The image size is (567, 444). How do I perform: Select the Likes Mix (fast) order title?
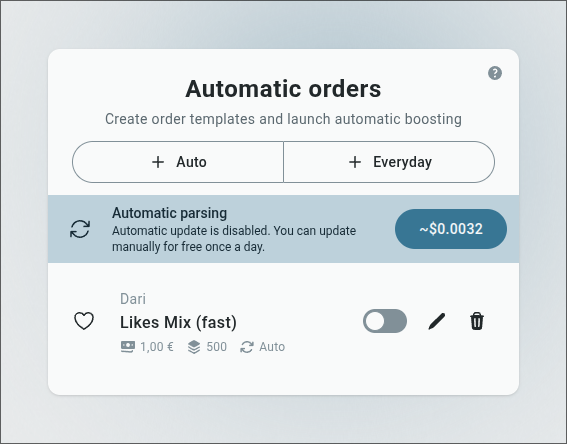(178, 322)
